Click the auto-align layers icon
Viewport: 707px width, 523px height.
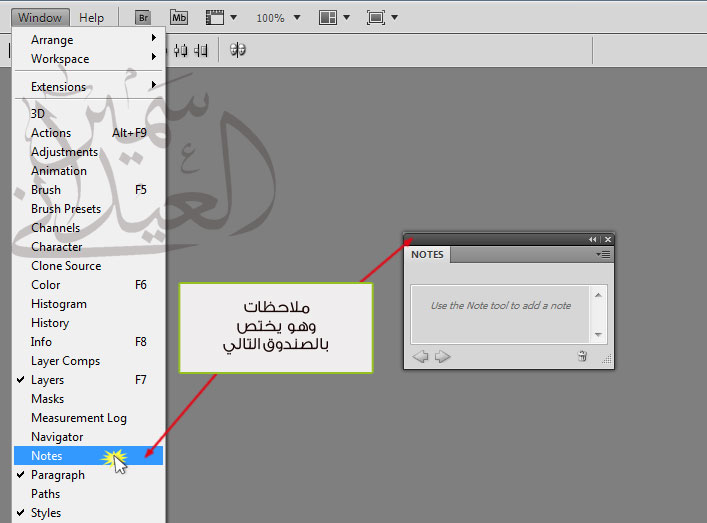238,49
